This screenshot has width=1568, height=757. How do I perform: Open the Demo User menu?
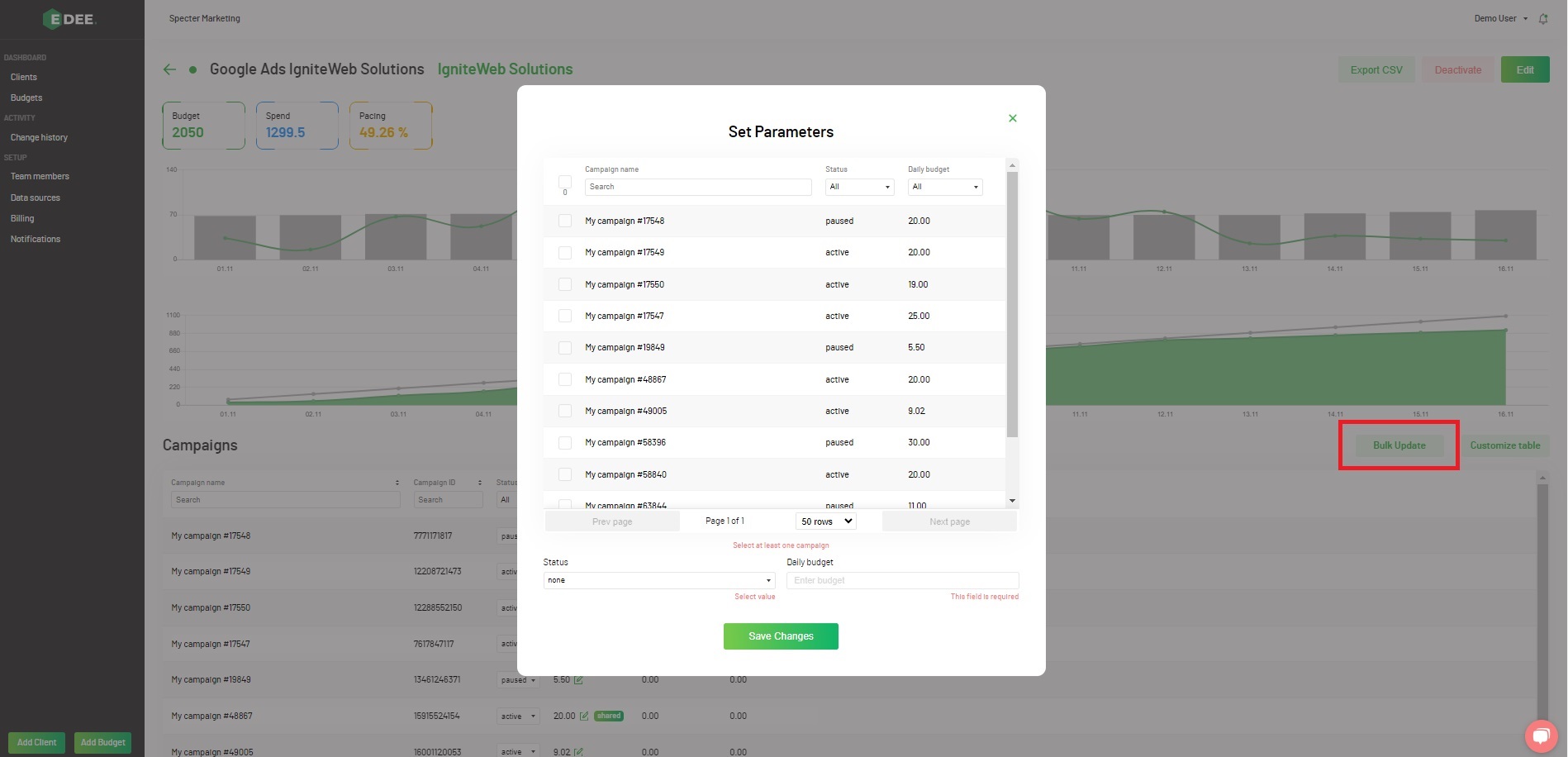pos(1500,18)
